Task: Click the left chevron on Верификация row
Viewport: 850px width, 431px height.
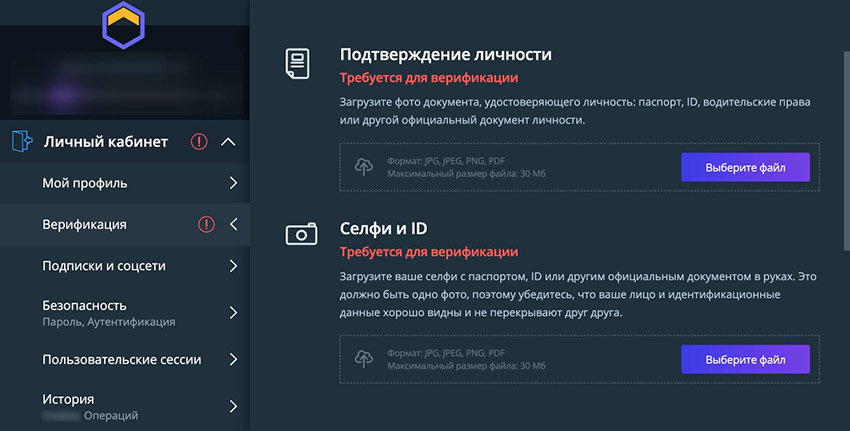Action: coord(234,224)
